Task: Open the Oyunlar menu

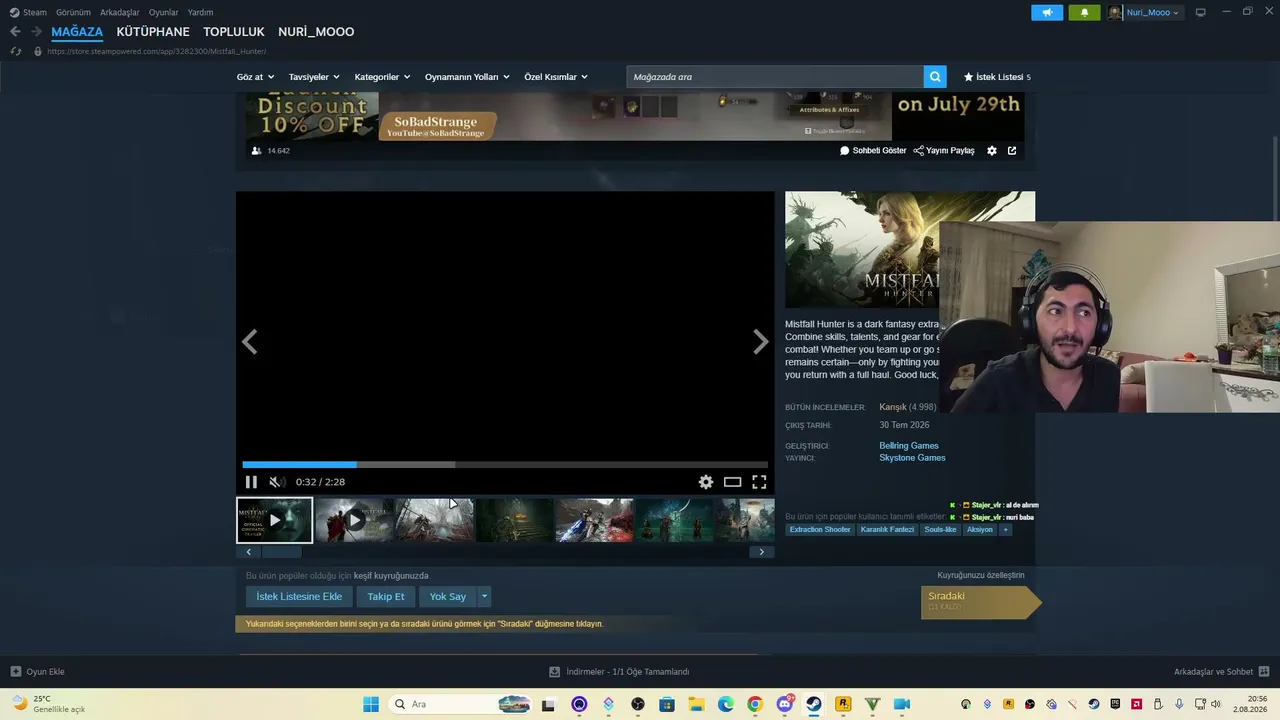Action: pos(164,12)
